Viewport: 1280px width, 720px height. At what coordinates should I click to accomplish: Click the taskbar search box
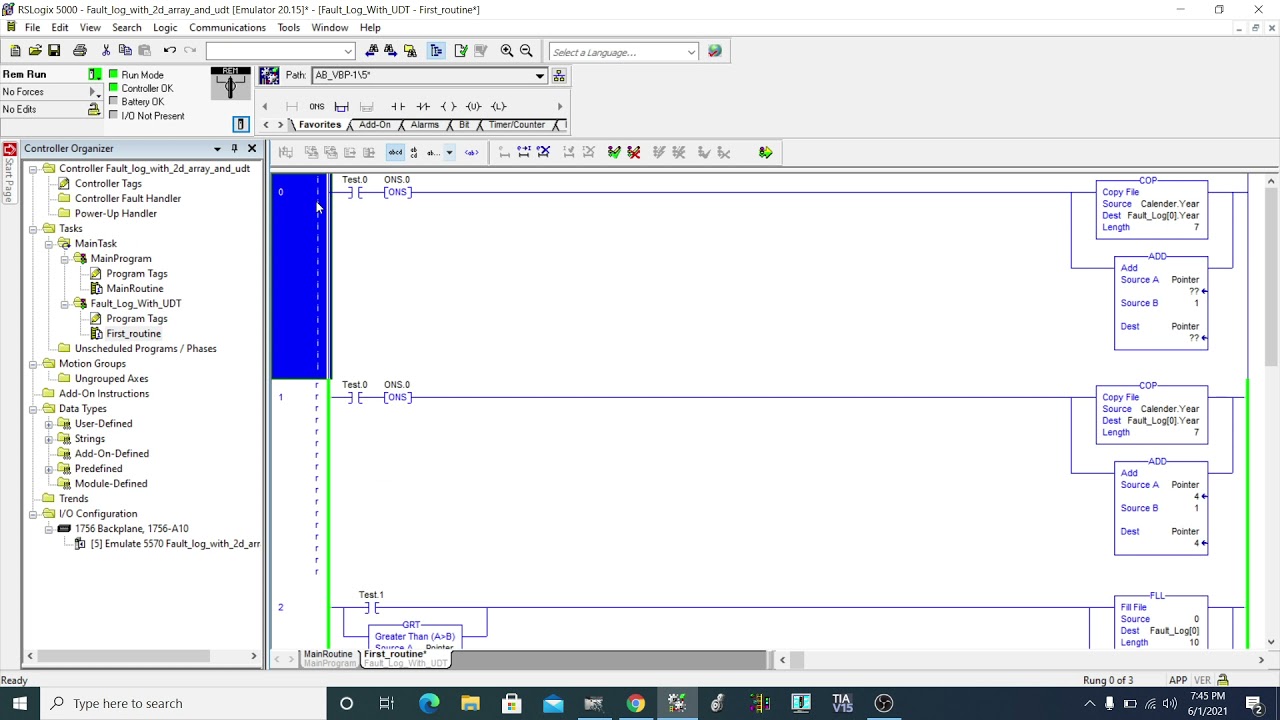[183, 703]
